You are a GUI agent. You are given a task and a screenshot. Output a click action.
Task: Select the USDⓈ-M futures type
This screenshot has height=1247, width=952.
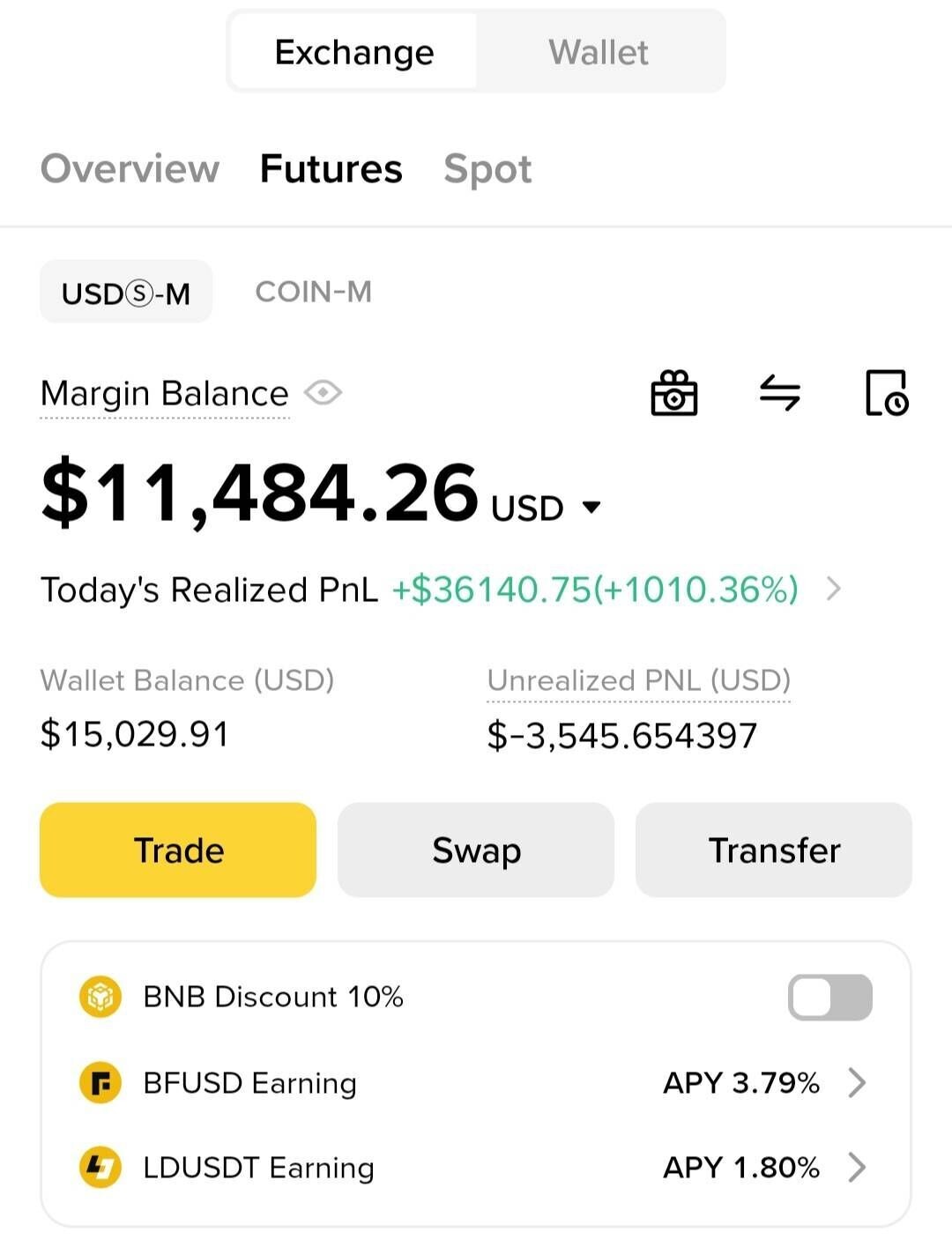point(126,293)
